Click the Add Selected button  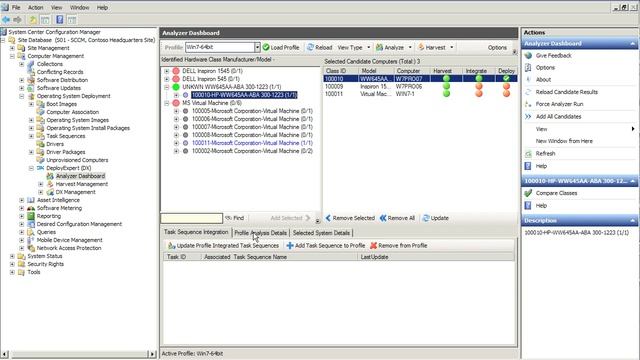(290, 218)
